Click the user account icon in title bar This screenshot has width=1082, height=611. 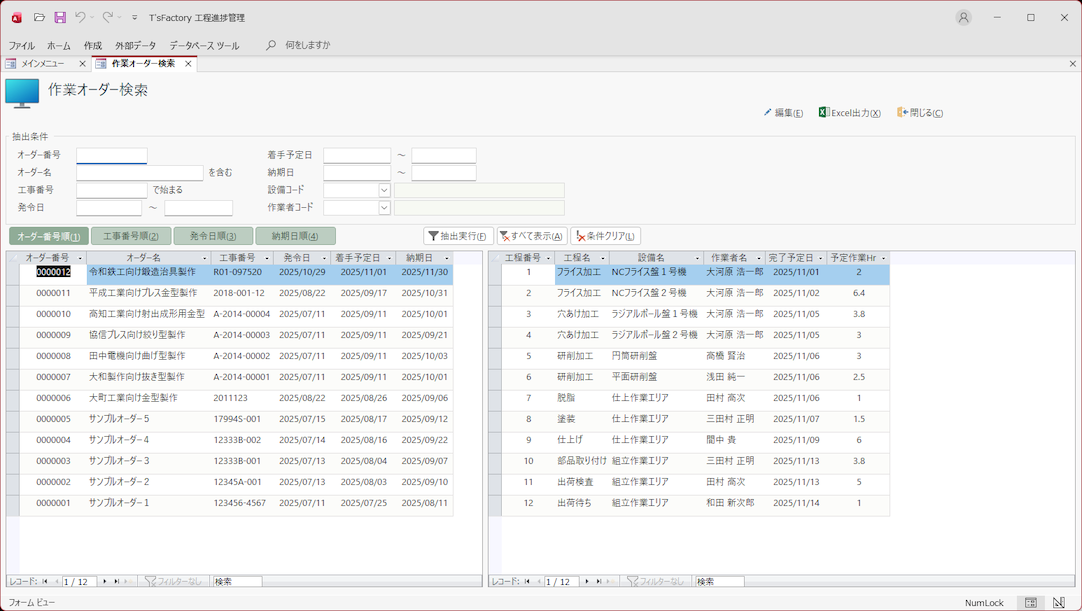pyautogui.click(x=963, y=17)
